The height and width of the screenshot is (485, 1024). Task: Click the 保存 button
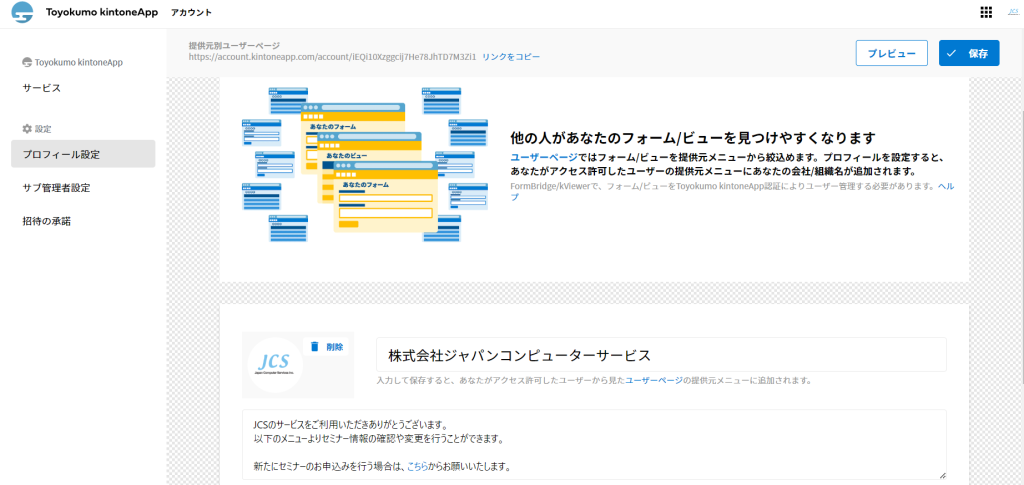tap(969, 54)
